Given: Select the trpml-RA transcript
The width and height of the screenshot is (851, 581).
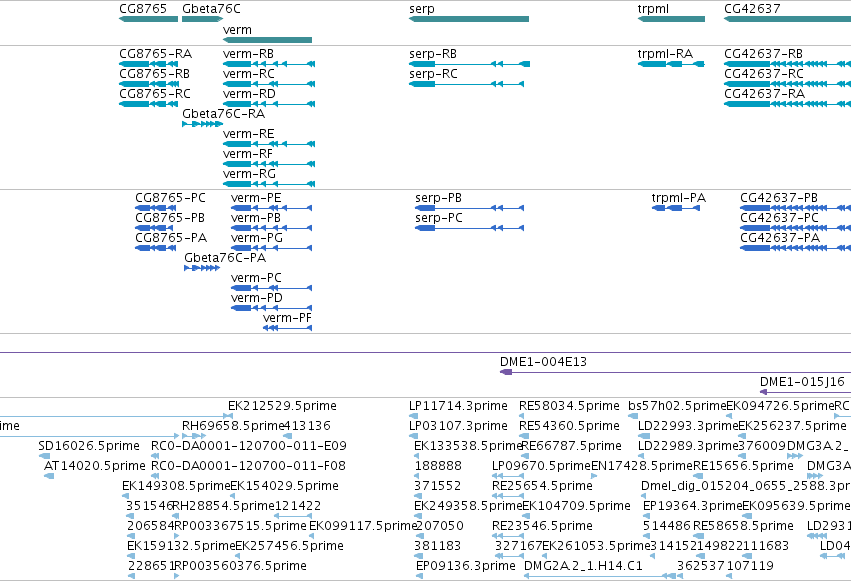Looking at the screenshot, I should [x=671, y=64].
